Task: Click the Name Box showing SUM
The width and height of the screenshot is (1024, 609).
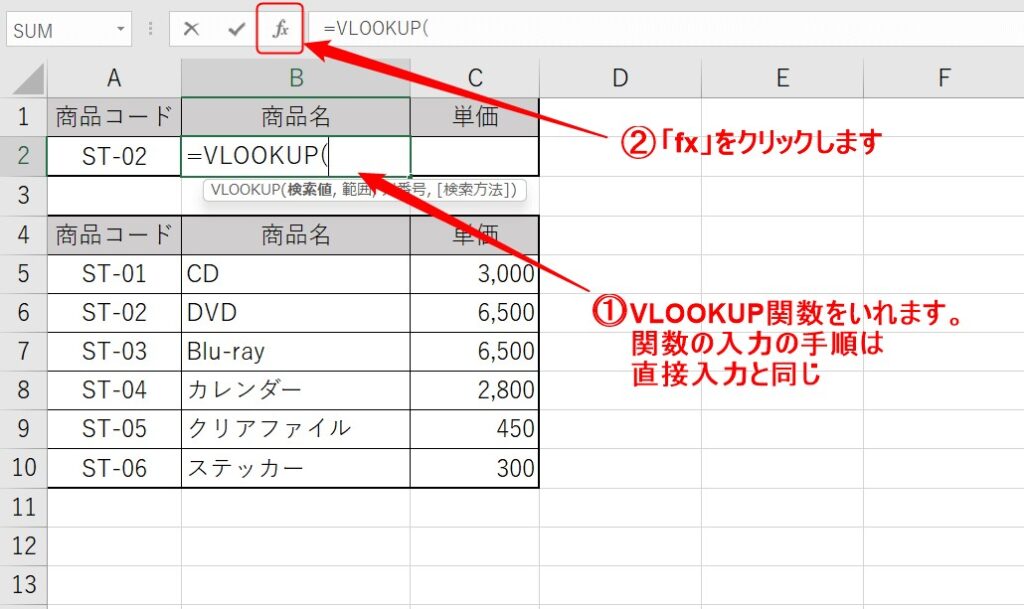Action: pos(60,30)
